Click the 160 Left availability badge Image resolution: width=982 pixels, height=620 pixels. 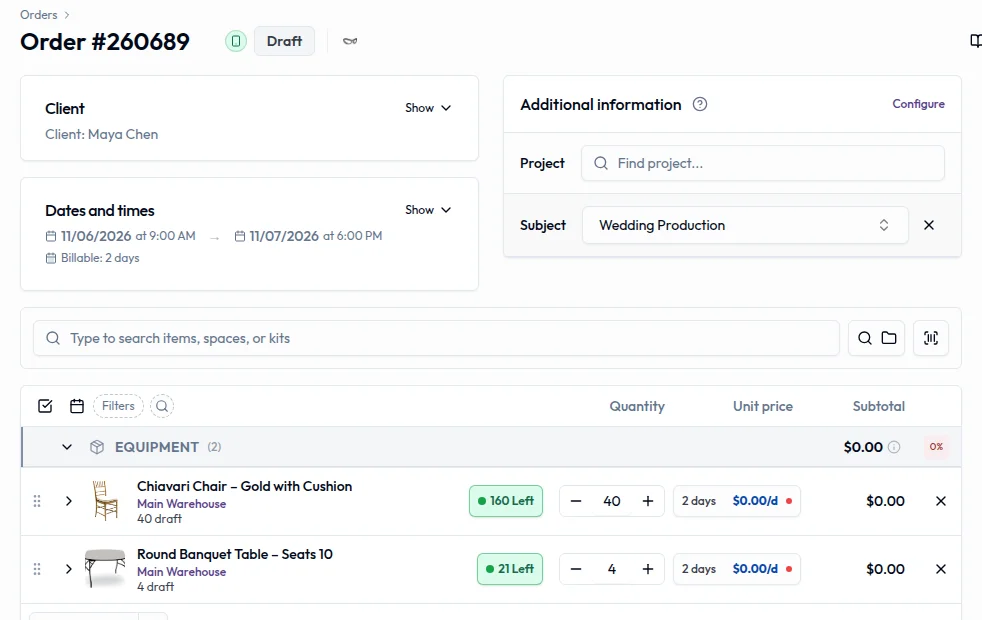click(506, 501)
